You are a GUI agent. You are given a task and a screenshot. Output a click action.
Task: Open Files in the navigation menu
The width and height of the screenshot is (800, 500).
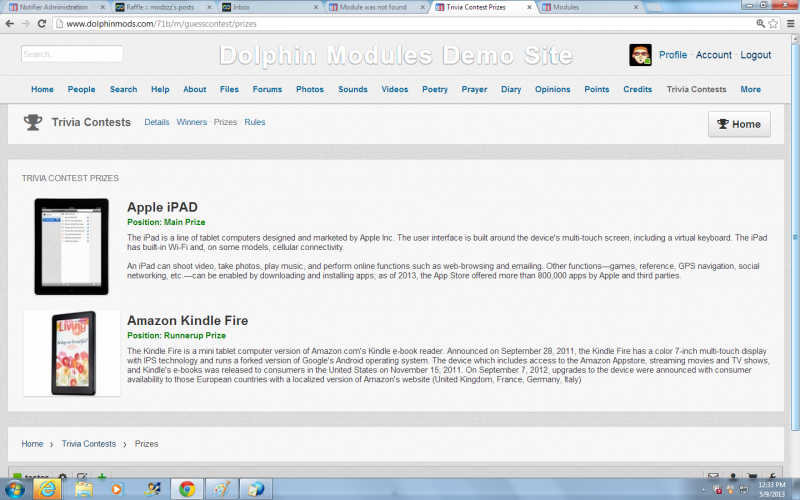pos(229,89)
